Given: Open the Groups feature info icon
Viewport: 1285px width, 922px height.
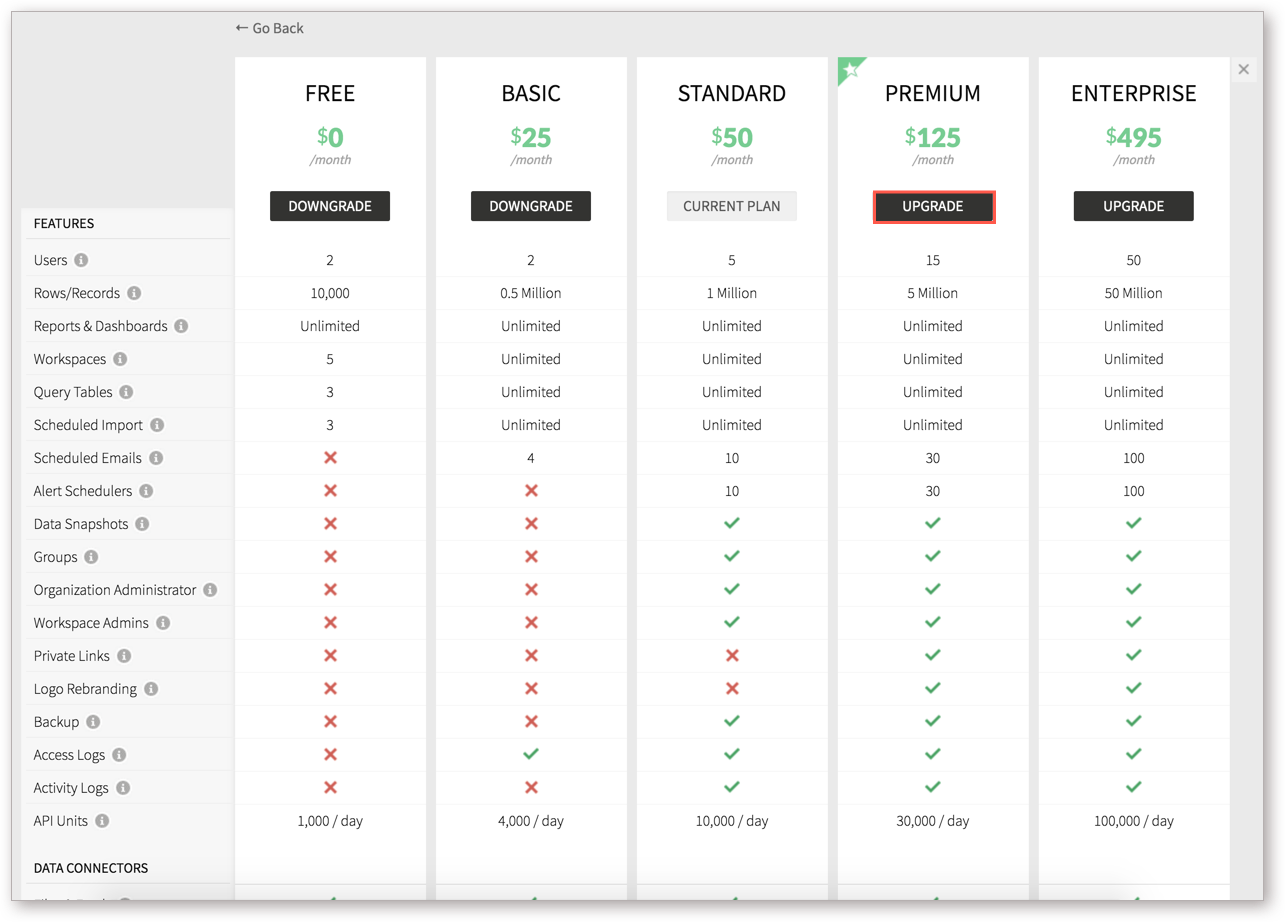Looking at the screenshot, I should pyautogui.click(x=90, y=556).
